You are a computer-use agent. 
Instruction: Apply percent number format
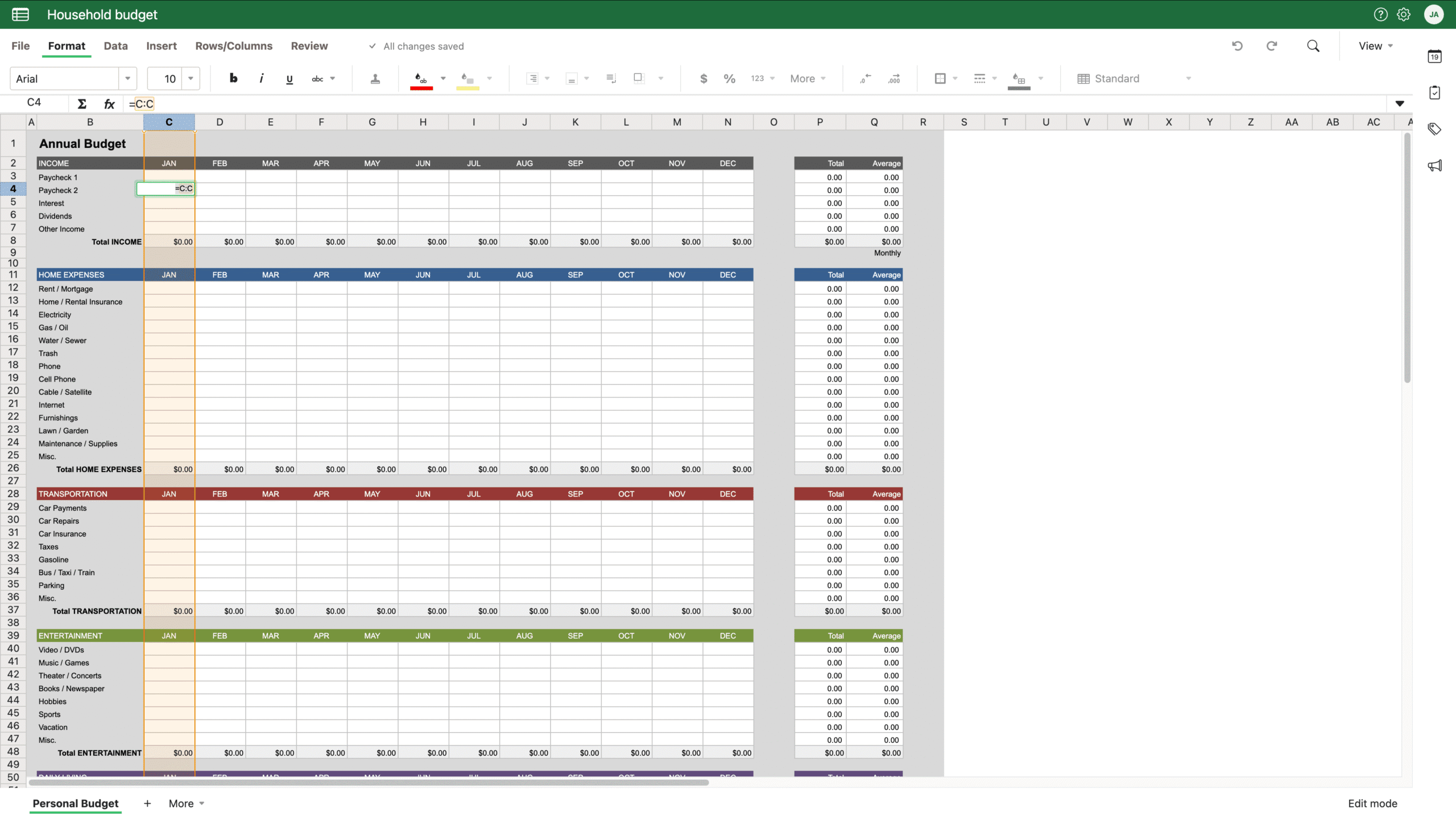click(729, 78)
